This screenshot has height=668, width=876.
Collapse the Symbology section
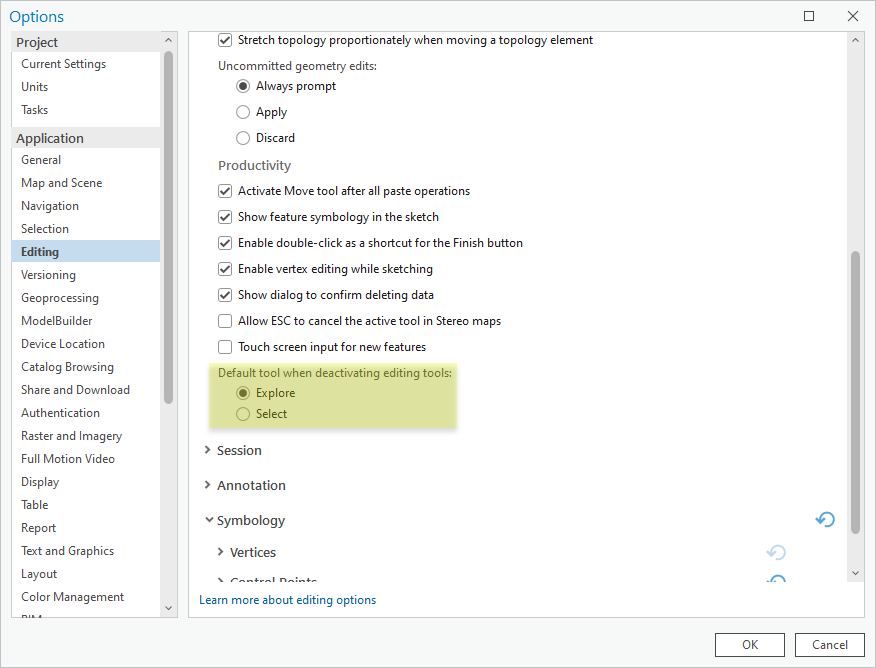click(x=208, y=520)
